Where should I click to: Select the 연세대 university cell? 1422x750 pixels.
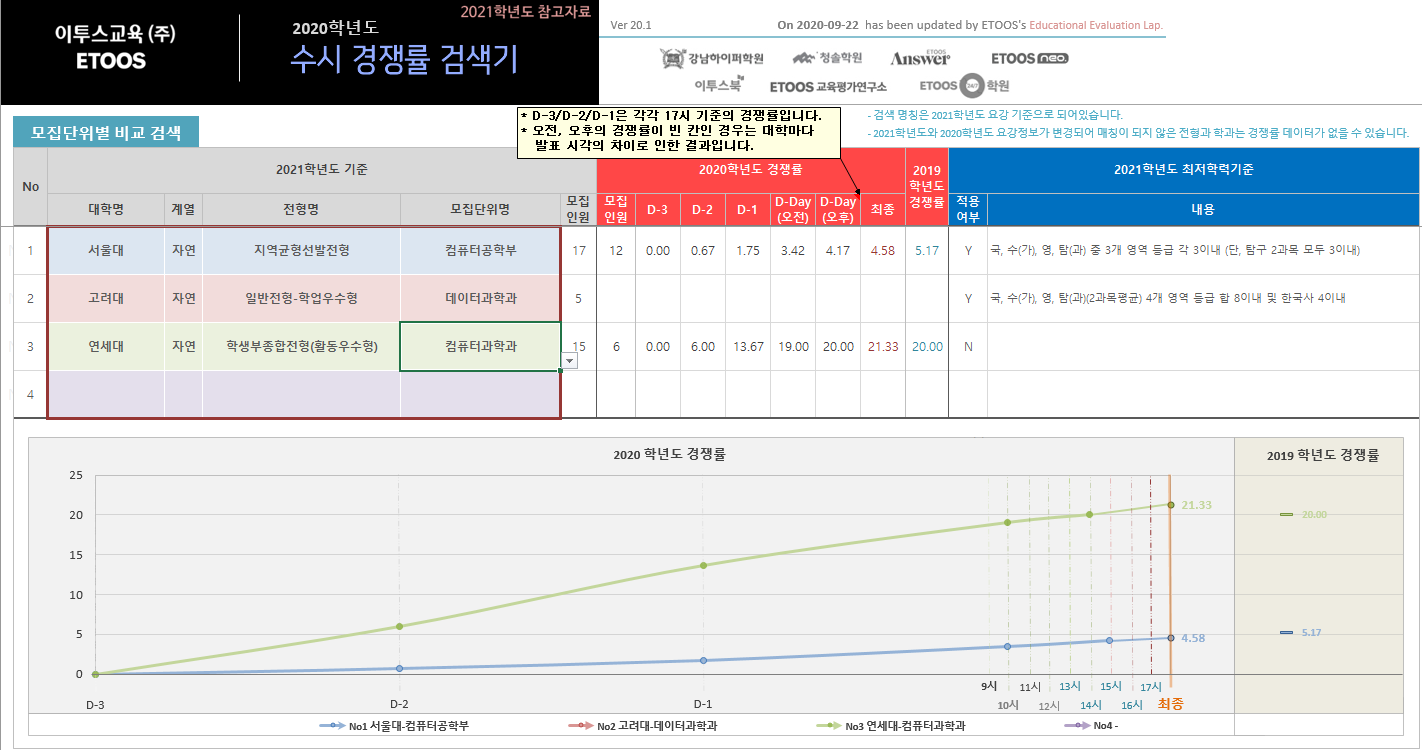click(106, 346)
